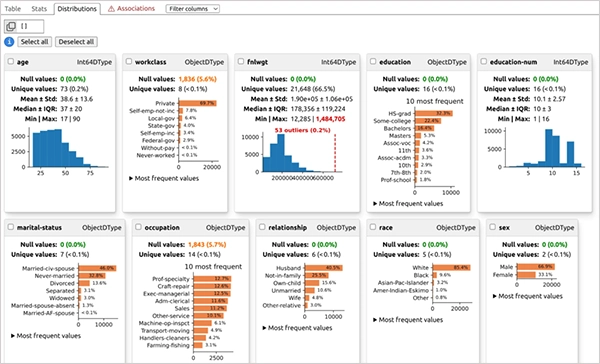Image resolution: width=600 pixels, height=364 pixels.
Task: Click the age 'Mean ± Std: 38.6 ± 13.6' value
Action: point(77,99)
